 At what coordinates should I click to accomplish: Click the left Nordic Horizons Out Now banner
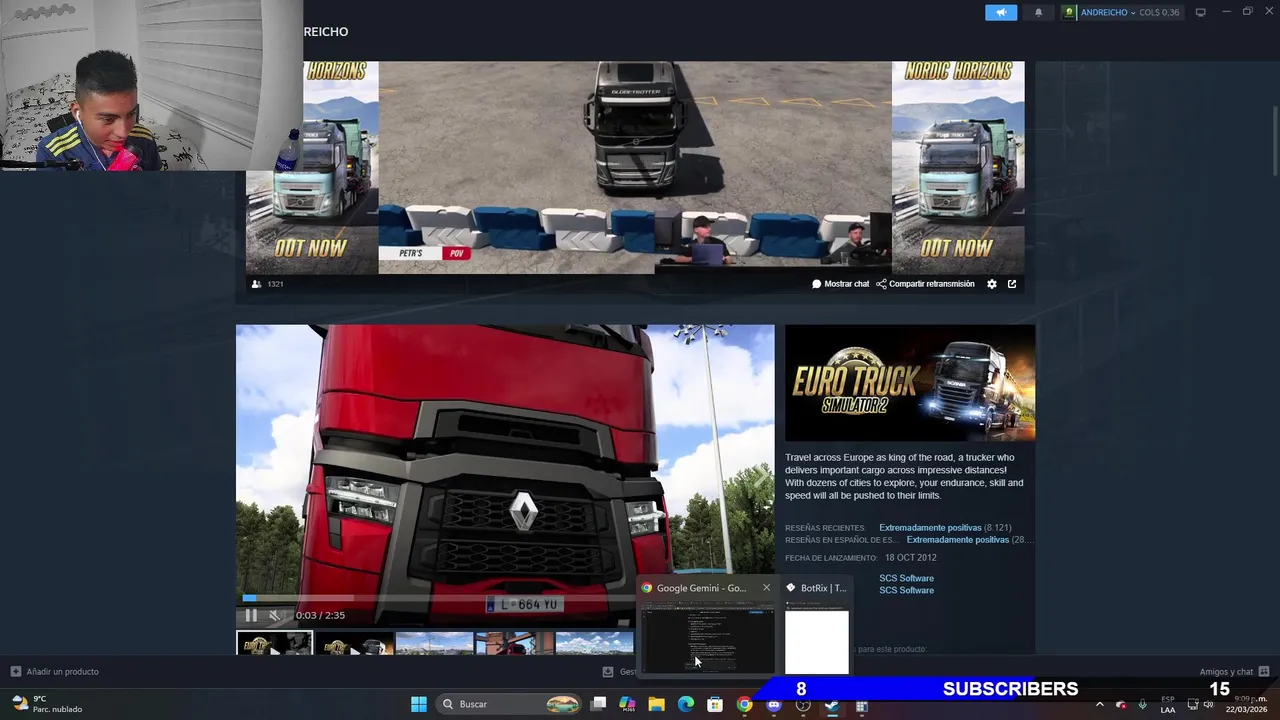tap(312, 168)
